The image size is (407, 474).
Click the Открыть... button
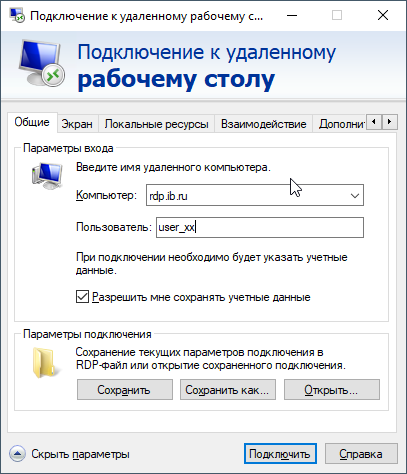point(332,389)
